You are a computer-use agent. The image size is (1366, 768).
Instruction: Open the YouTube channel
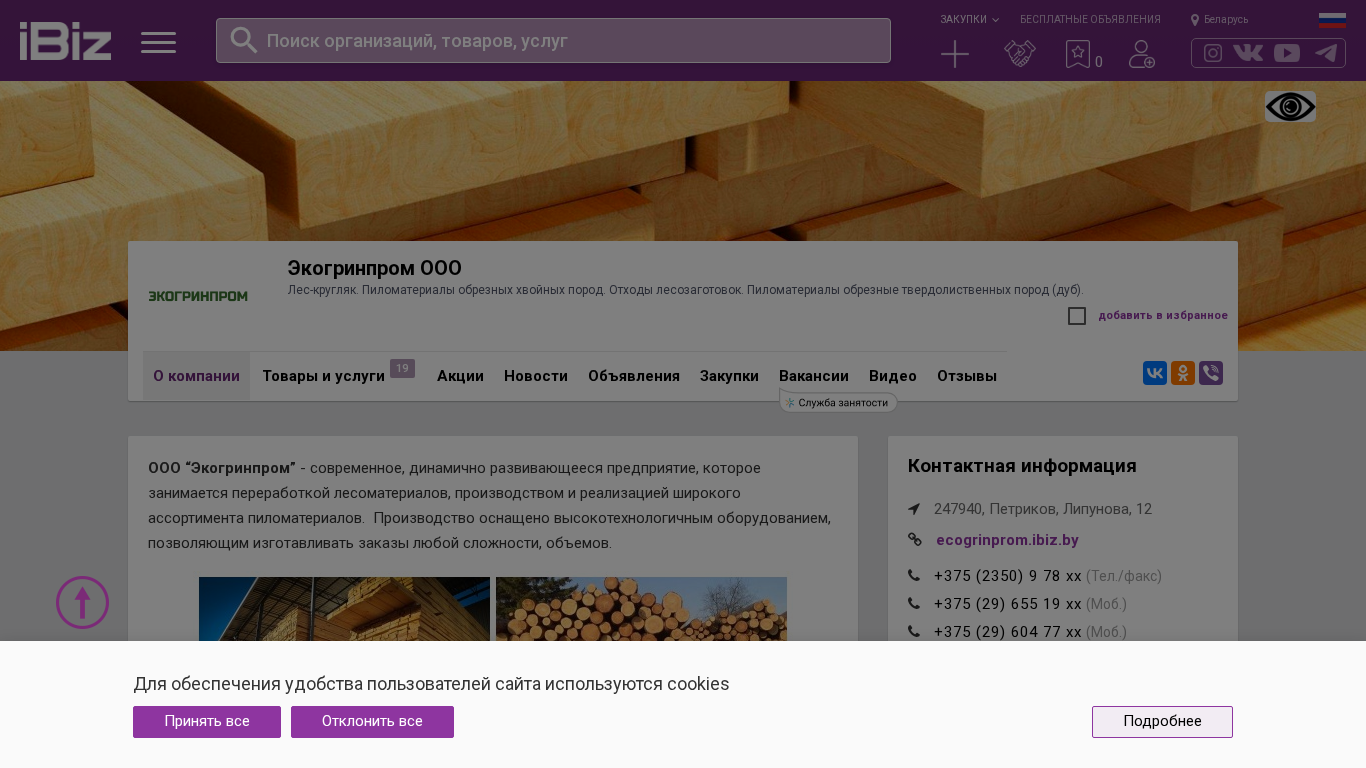pyautogui.click(x=1287, y=53)
